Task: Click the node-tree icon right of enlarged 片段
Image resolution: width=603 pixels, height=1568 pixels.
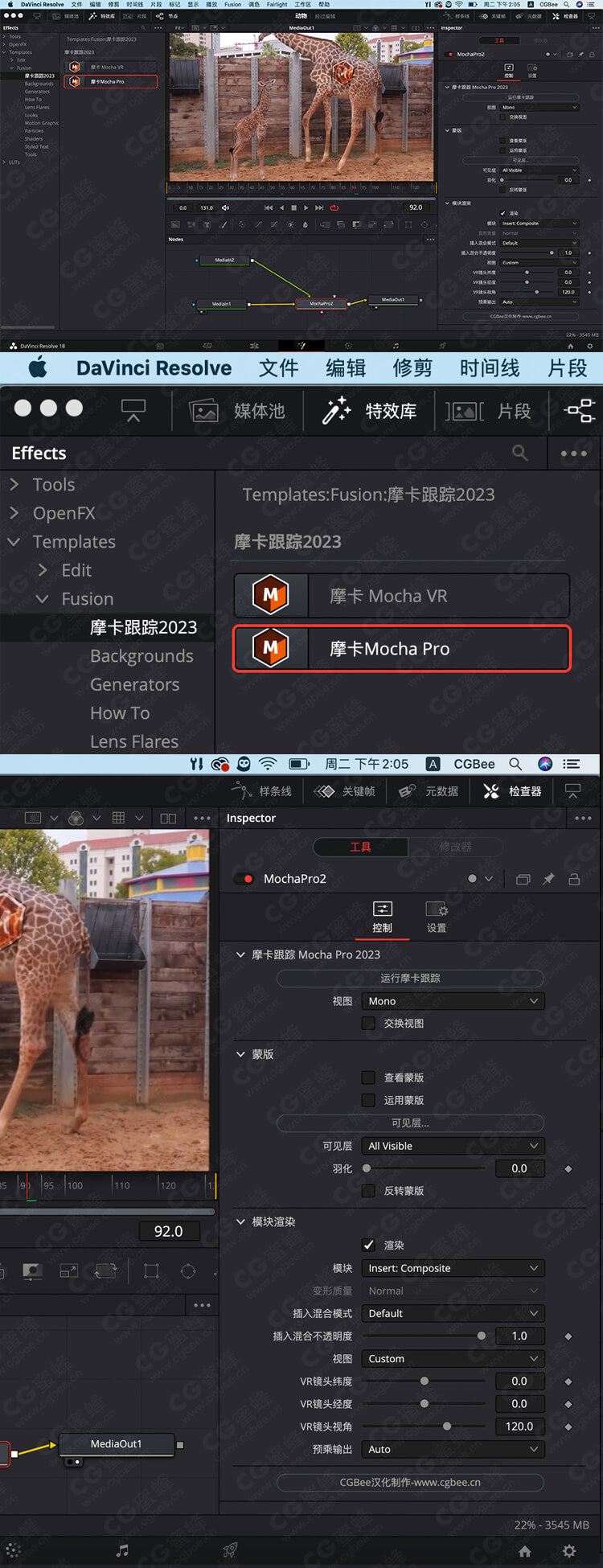Action: point(580,411)
